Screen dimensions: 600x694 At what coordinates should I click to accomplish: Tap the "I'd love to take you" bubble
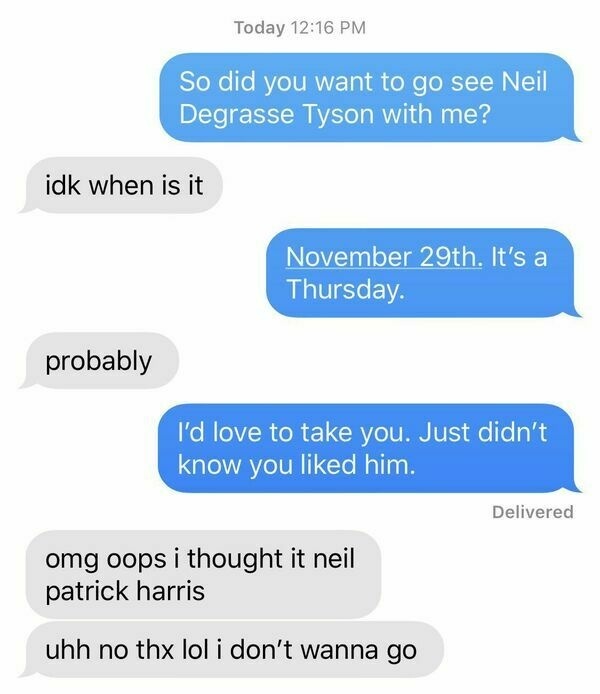pos(369,448)
